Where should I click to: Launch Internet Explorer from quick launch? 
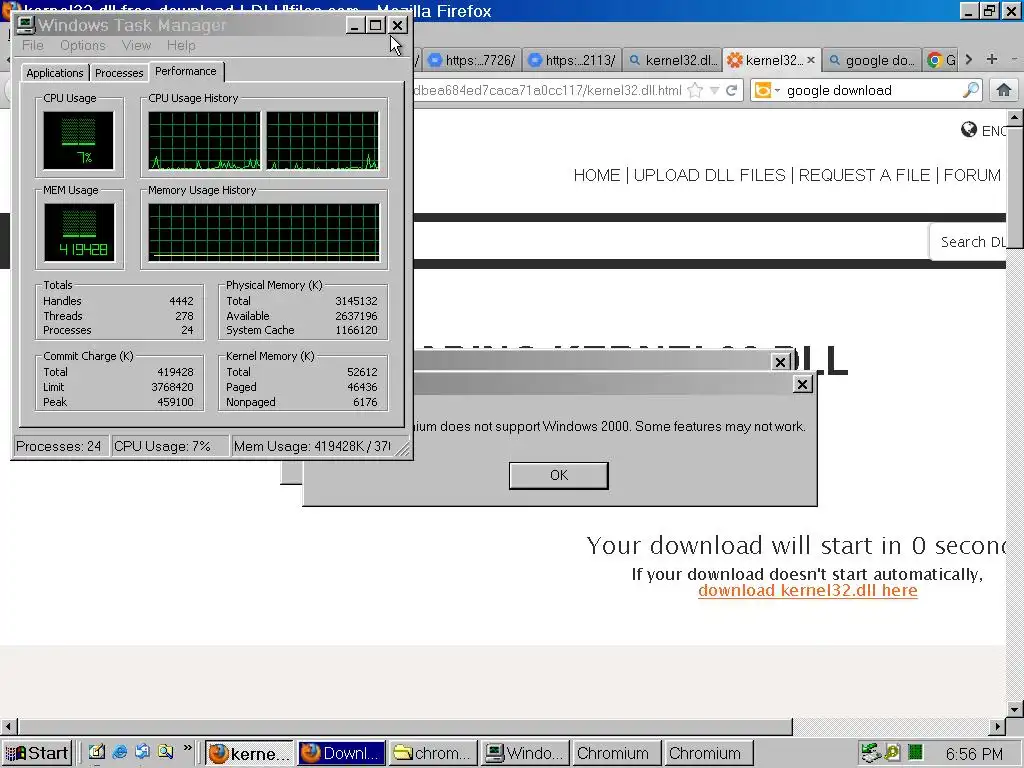point(120,752)
